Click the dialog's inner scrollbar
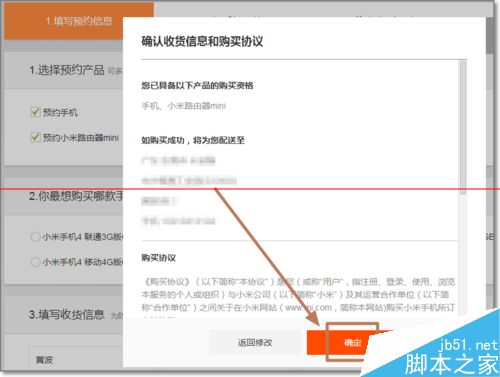 pyautogui.click(x=463, y=127)
